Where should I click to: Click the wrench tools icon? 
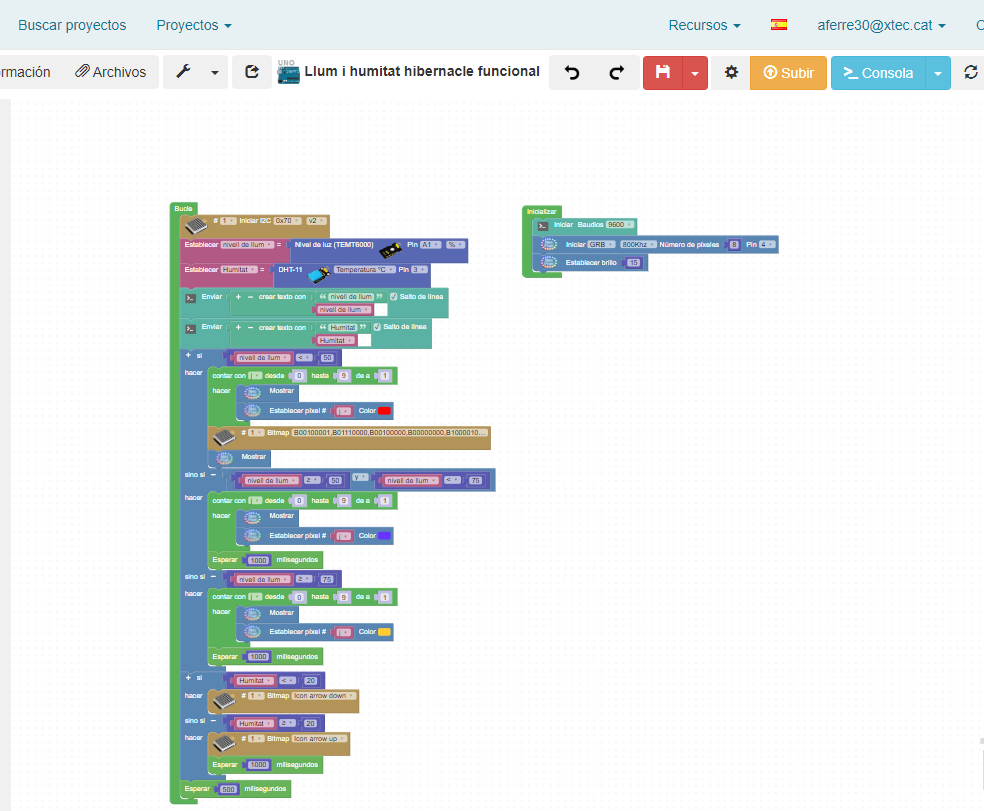[182, 72]
